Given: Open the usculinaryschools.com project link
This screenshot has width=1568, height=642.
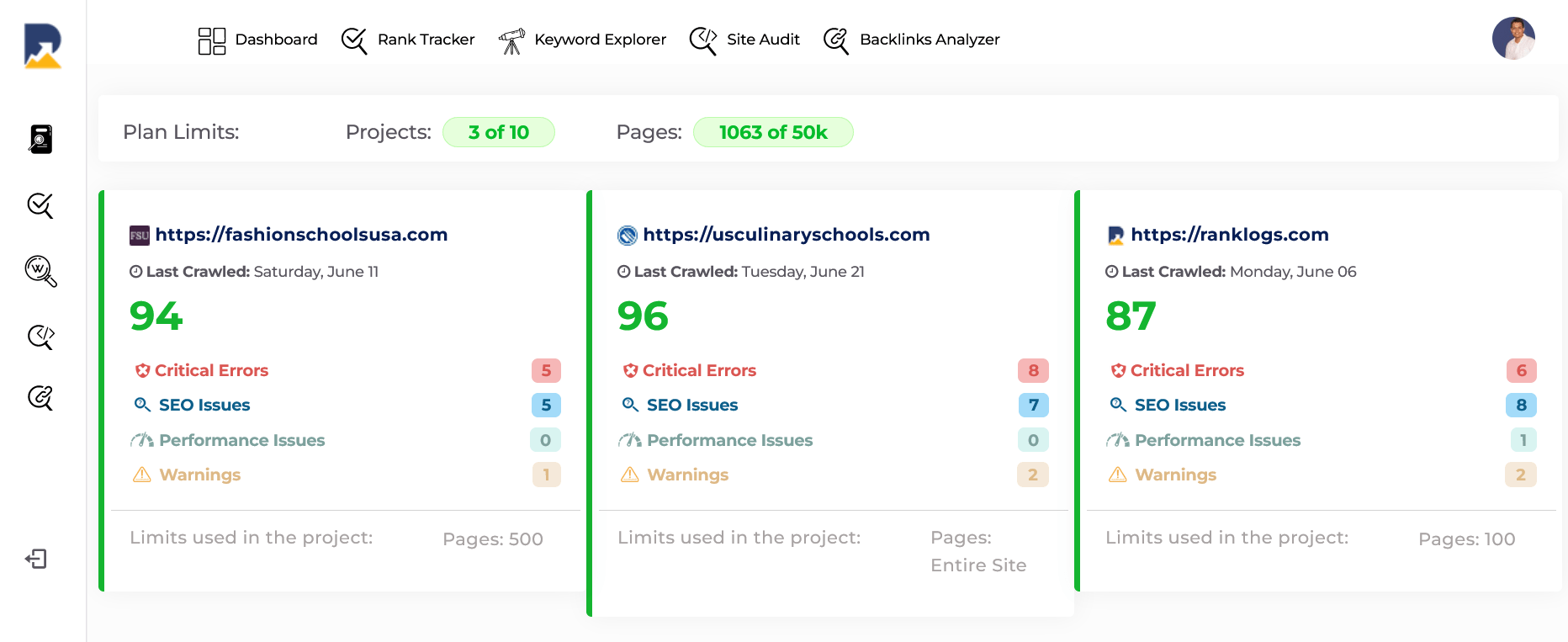Looking at the screenshot, I should coord(787,235).
